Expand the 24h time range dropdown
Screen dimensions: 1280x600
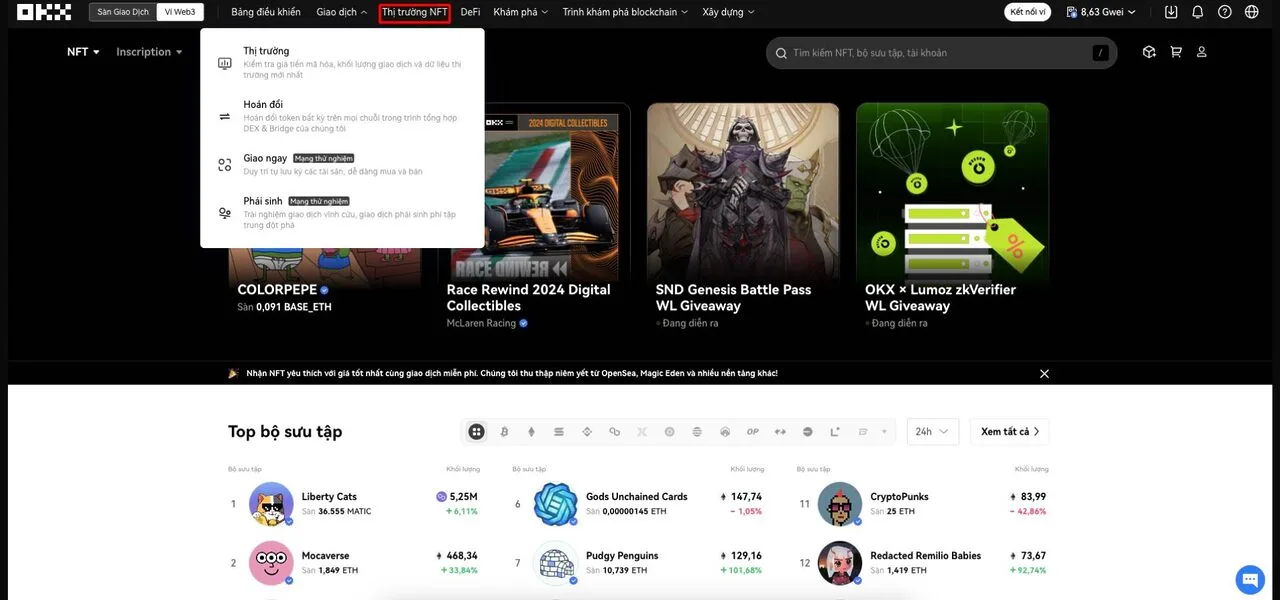point(933,432)
